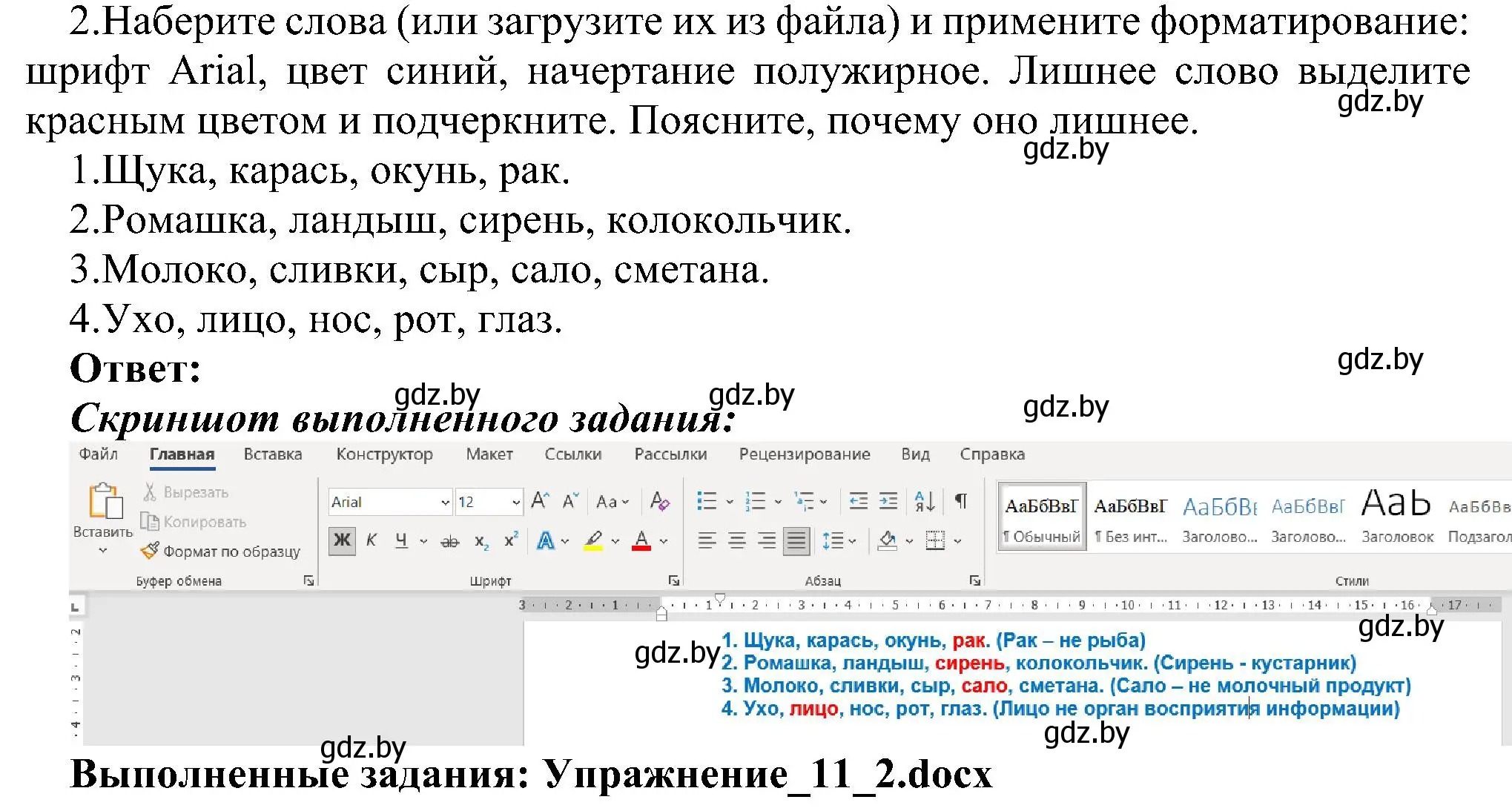Click the line spacing icon

pos(833,541)
